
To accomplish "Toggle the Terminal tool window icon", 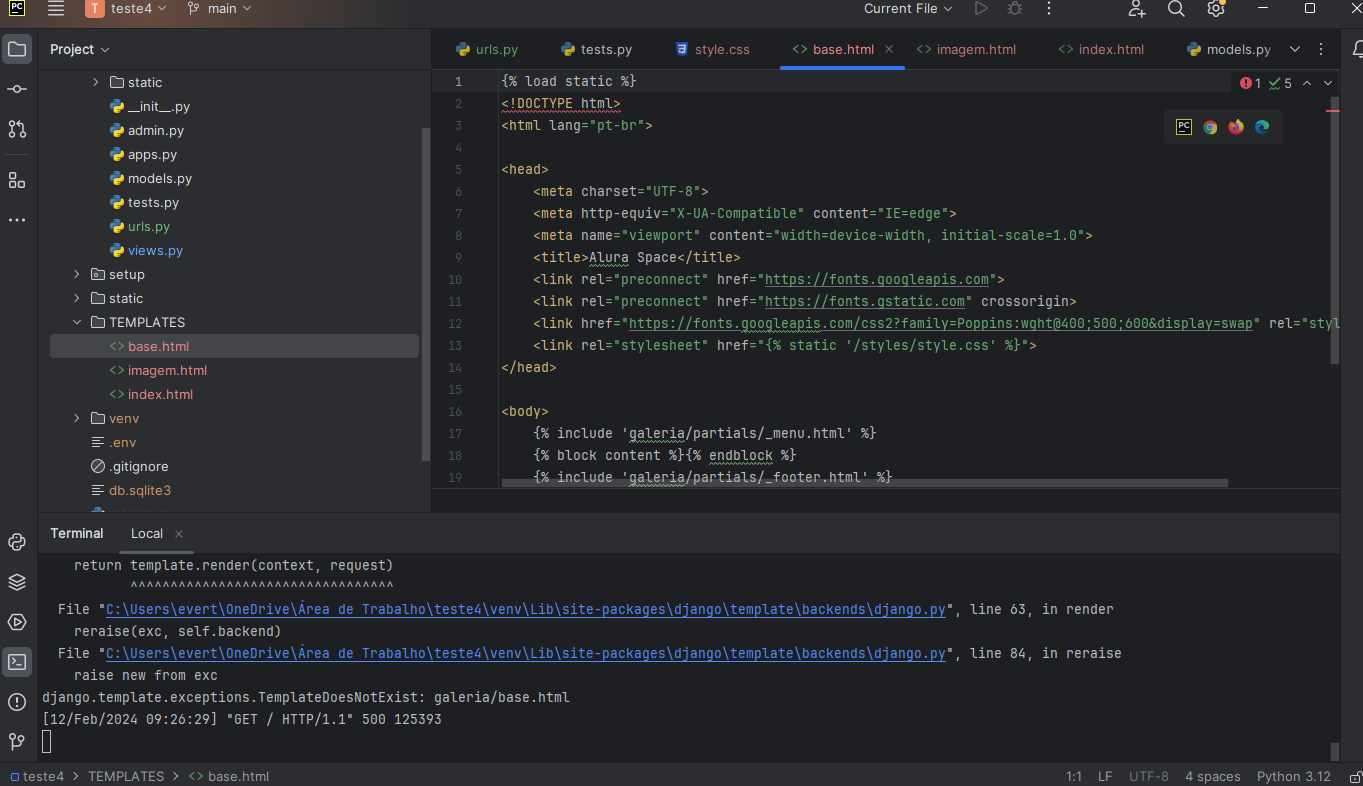I will click(17, 662).
